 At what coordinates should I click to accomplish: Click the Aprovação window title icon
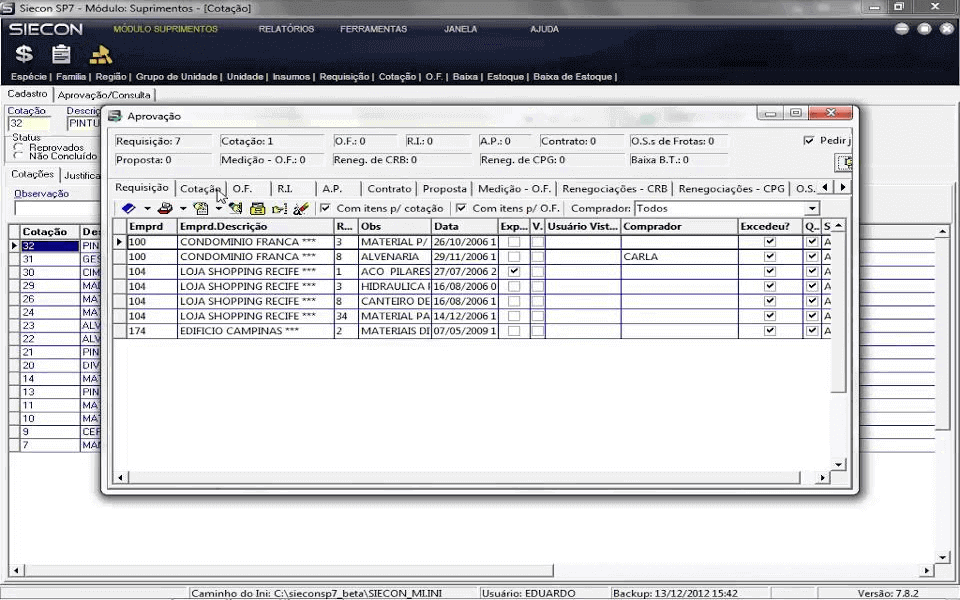[114, 116]
